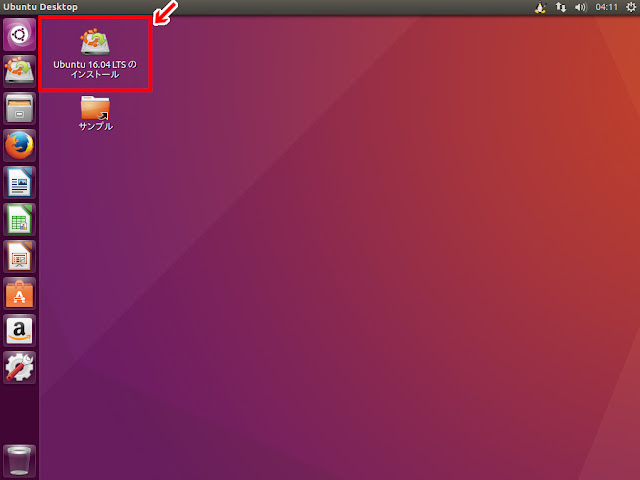The height and width of the screenshot is (480, 640).
Task: Click the 'Ubuntu 16.04 LTS のインストール' label
Action: tap(95, 69)
